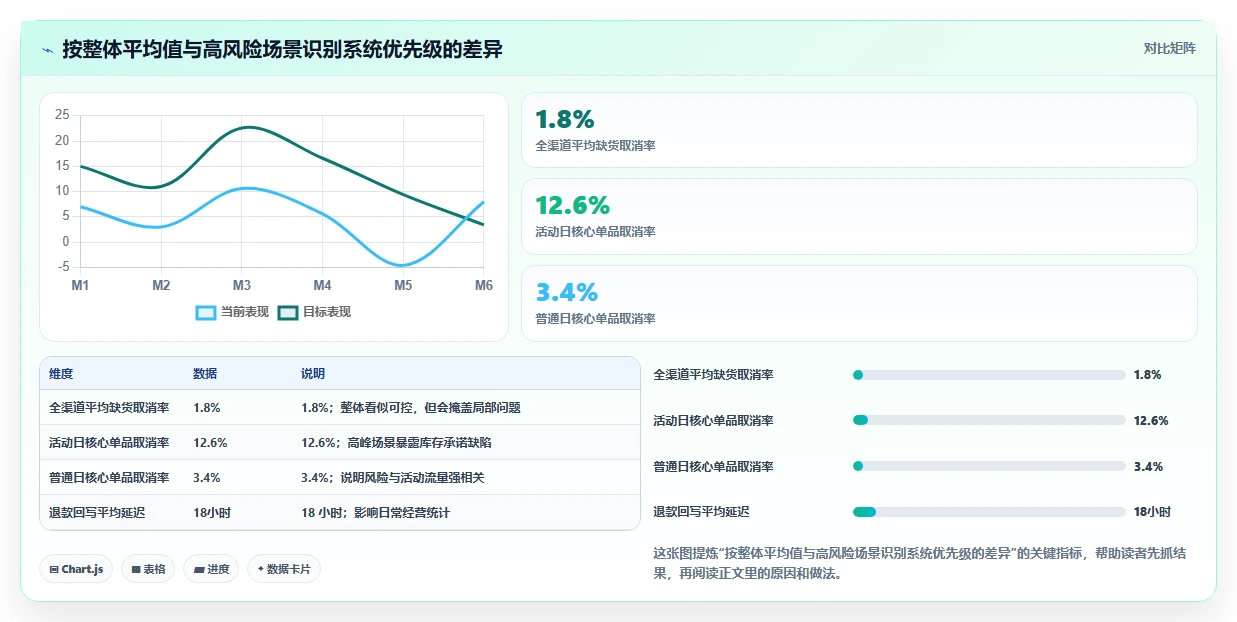1237x622 pixels.
Task: Click the M3 x-axis label
Action: (242, 285)
